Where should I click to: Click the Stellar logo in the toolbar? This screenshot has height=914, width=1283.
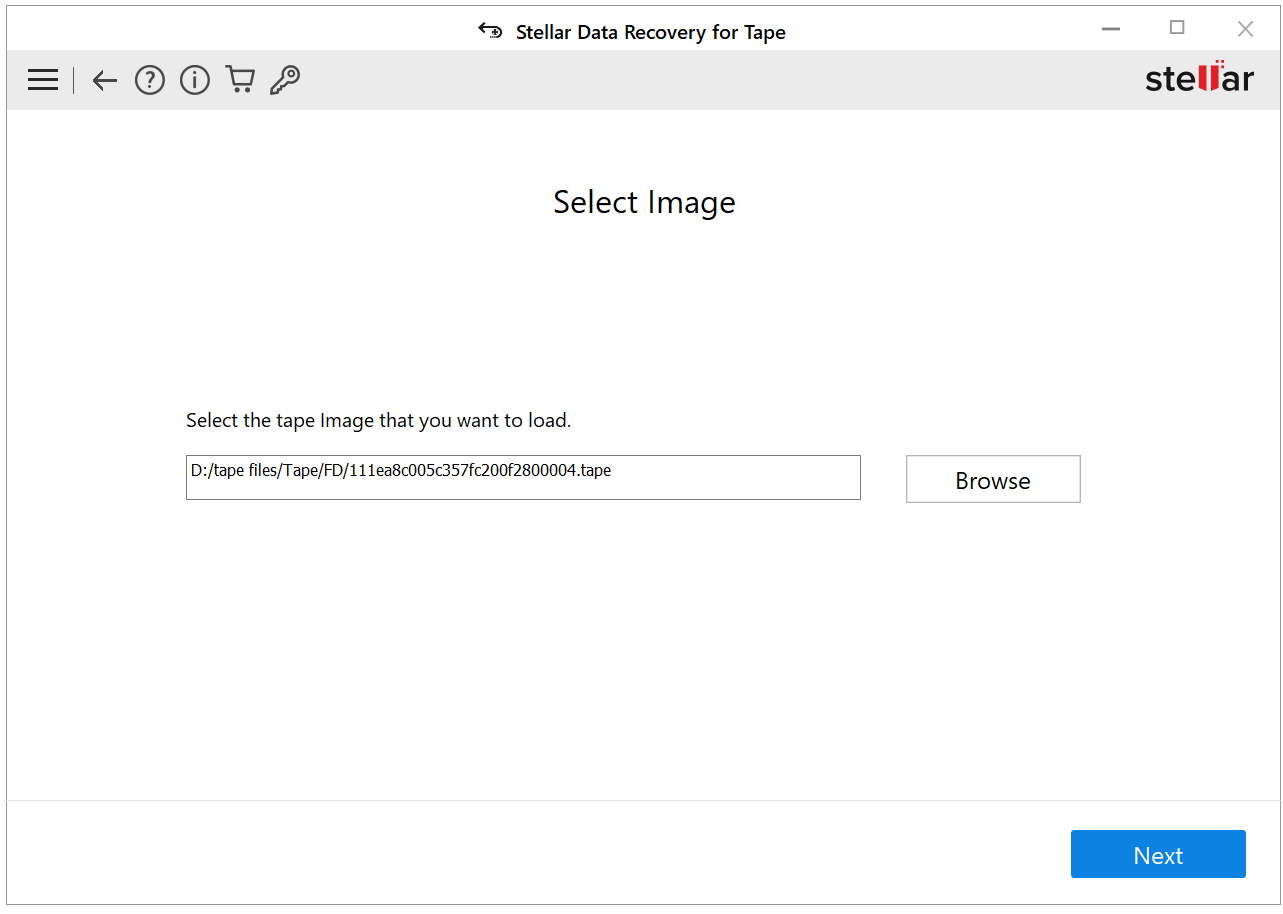[1198, 78]
